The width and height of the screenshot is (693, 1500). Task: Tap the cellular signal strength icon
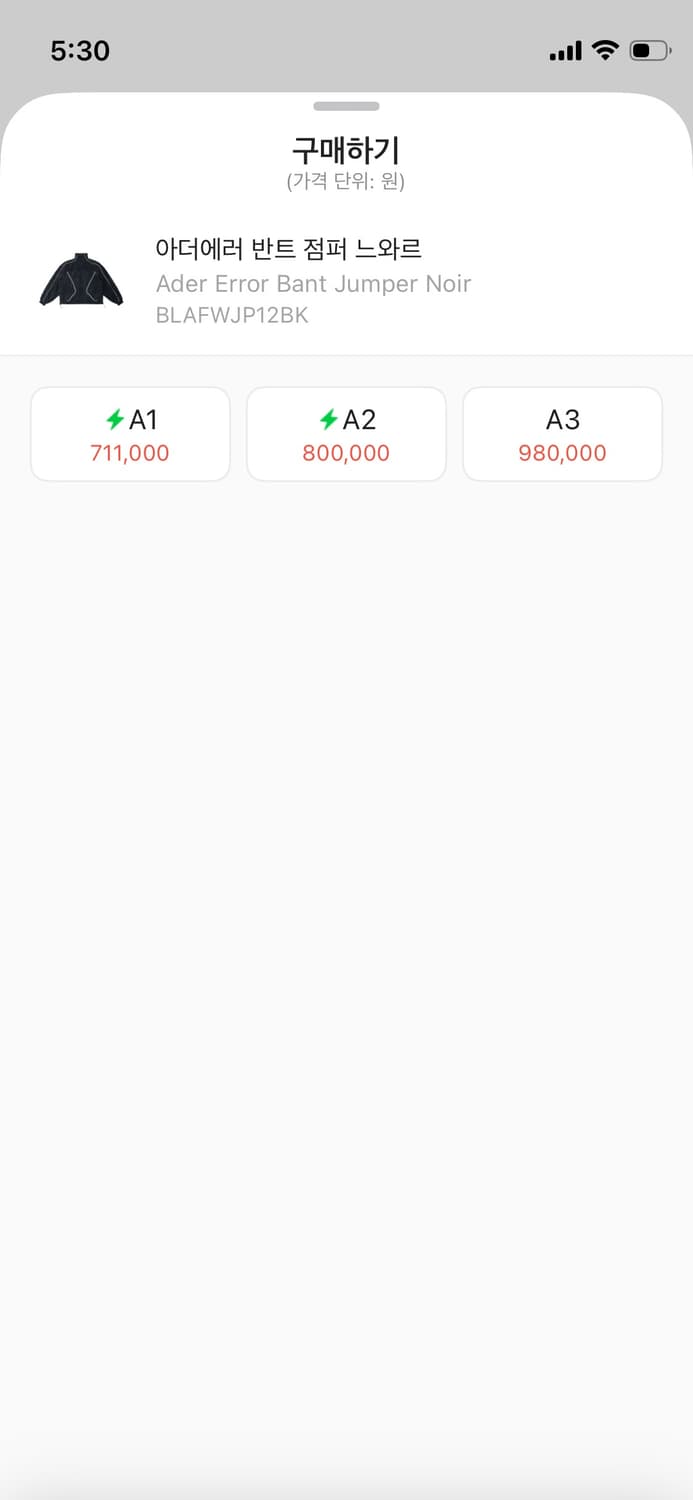[x=565, y=51]
